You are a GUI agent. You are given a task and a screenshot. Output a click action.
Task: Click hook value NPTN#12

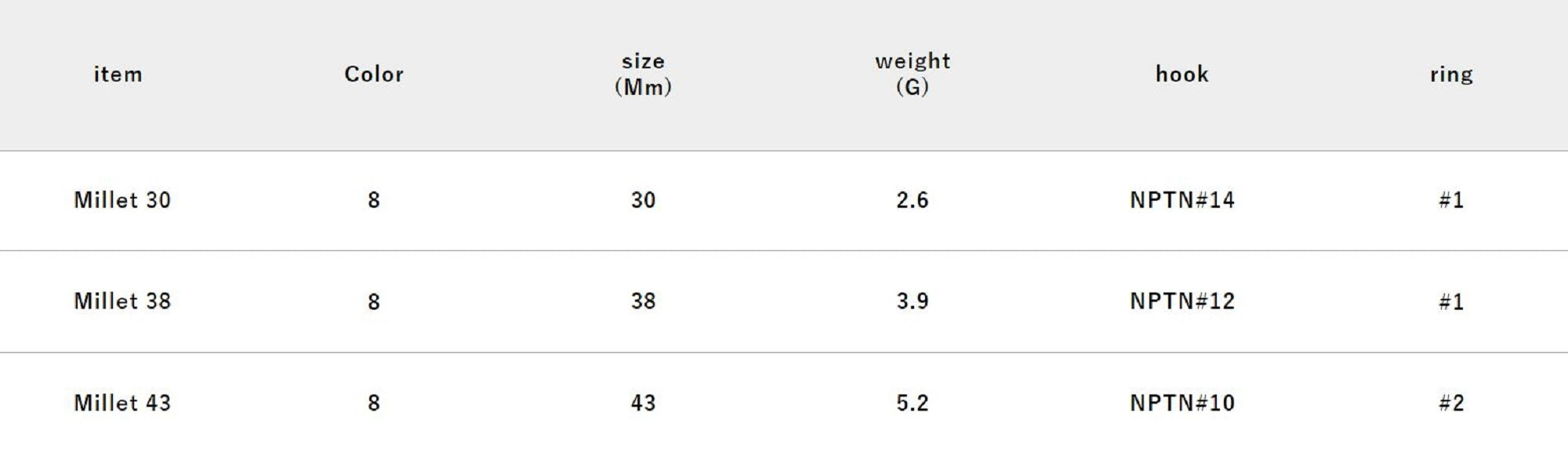1181,301
